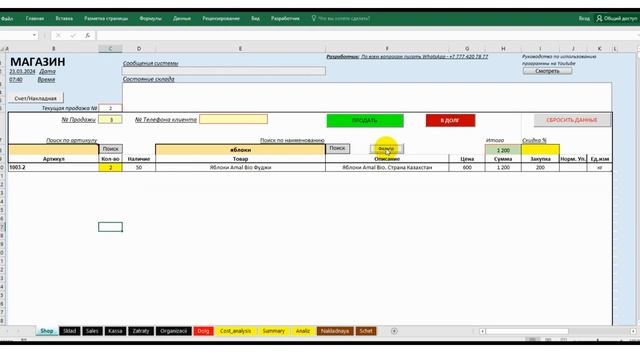The height and width of the screenshot is (360, 640).
Task: Switch to the Kassa sheet tab
Action: [x=115, y=331]
